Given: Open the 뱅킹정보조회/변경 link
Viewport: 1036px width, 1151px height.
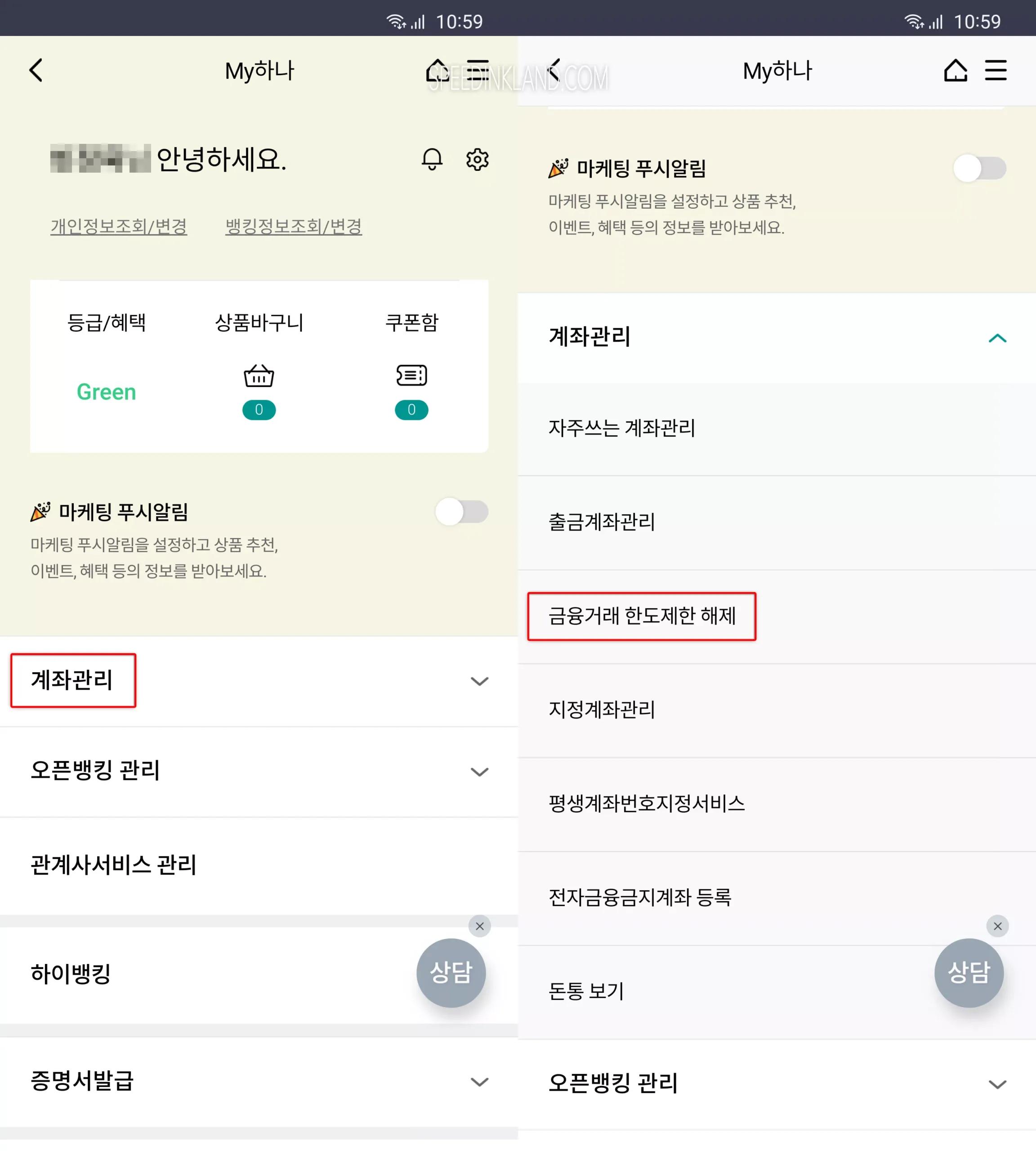Looking at the screenshot, I should click(x=294, y=227).
